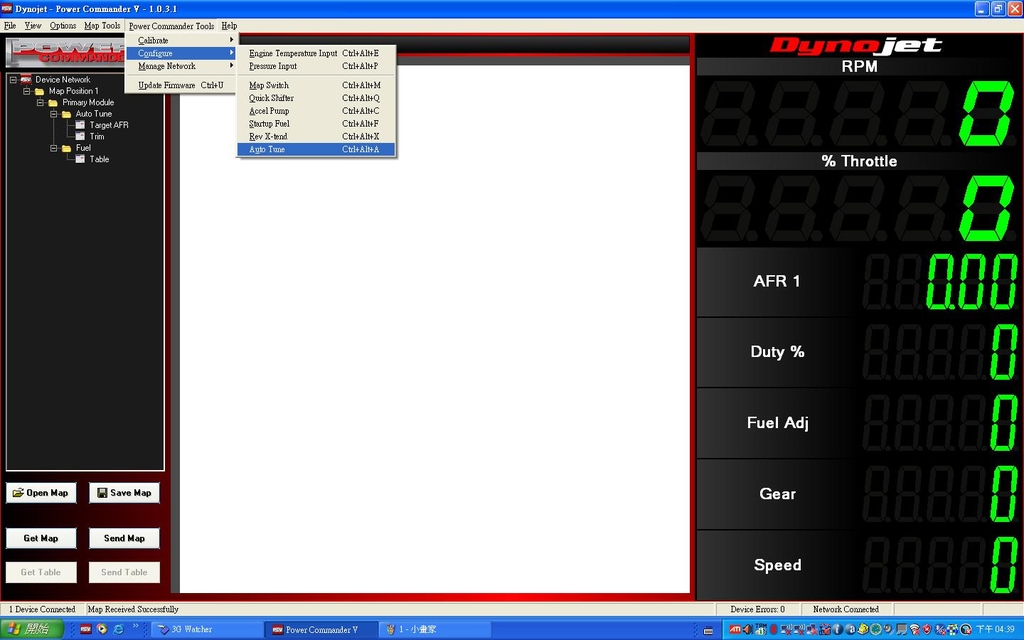
Task: Open the Configure submenu item
Action: click(x=181, y=54)
